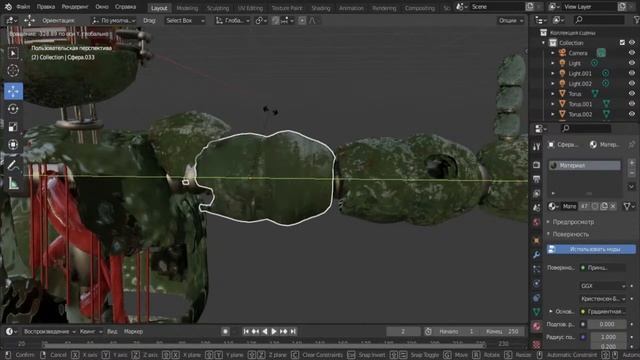Image resolution: width=640 pixels, height=360 pixels.
Task: Open the Select Box drag dropdown
Action: click(x=184, y=20)
